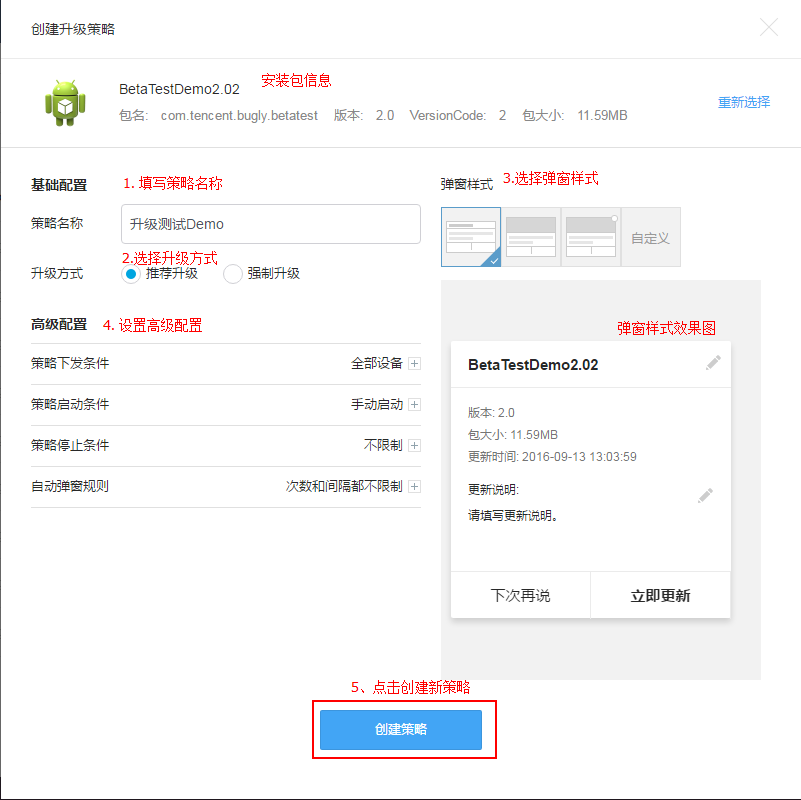Click the Android robot package icon

point(66,102)
